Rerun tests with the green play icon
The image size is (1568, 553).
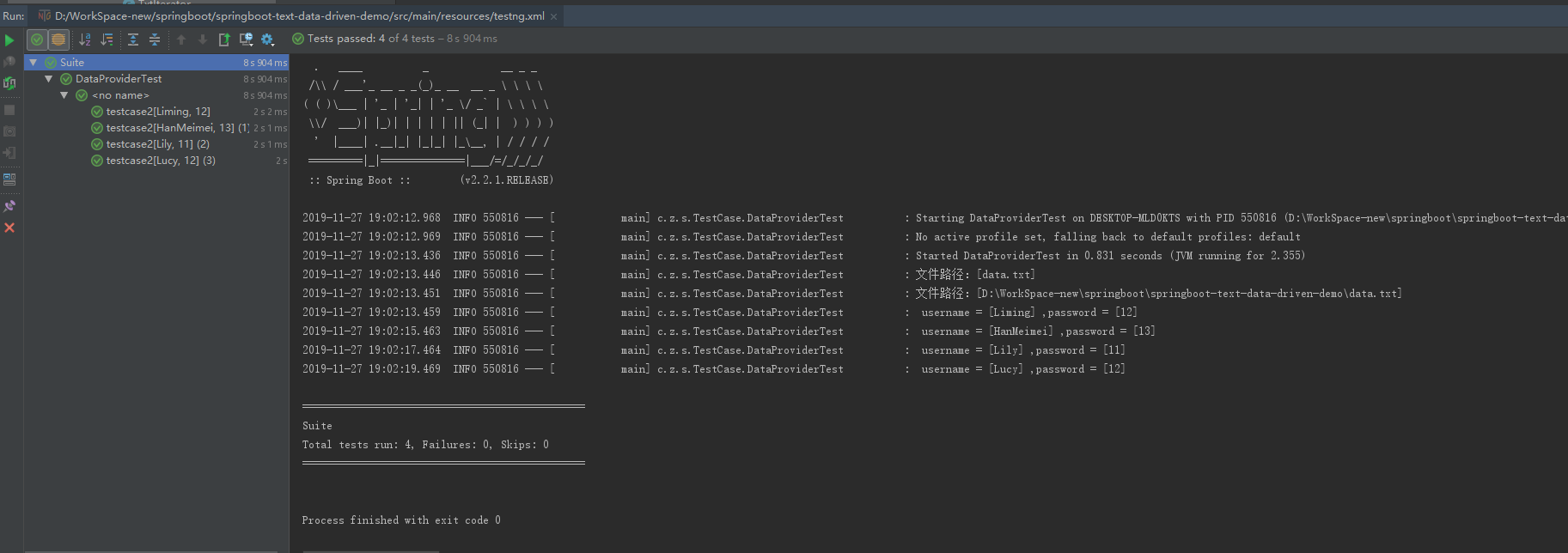point(9,39)
